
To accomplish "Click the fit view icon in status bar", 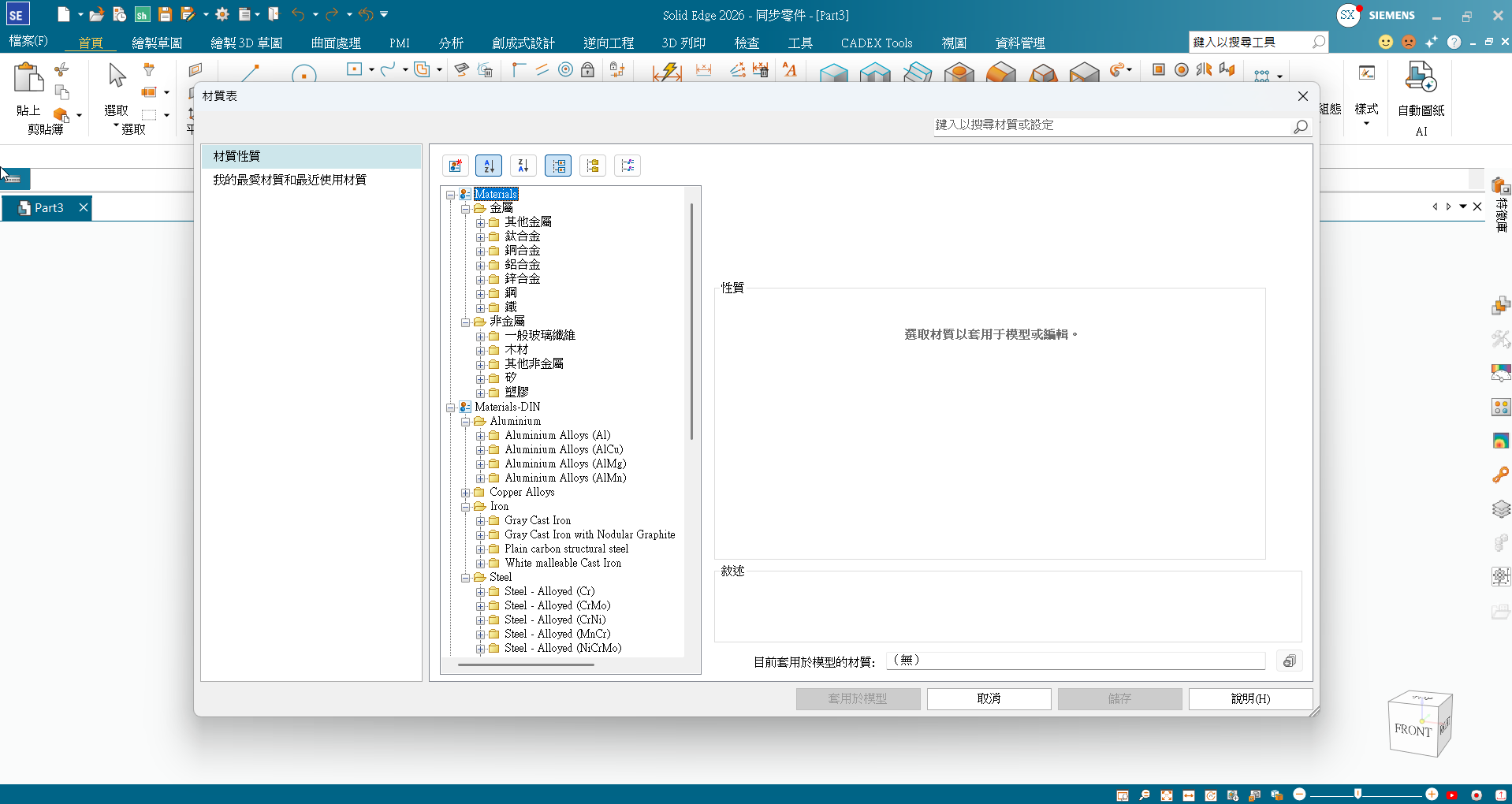I will point(1166,795).
